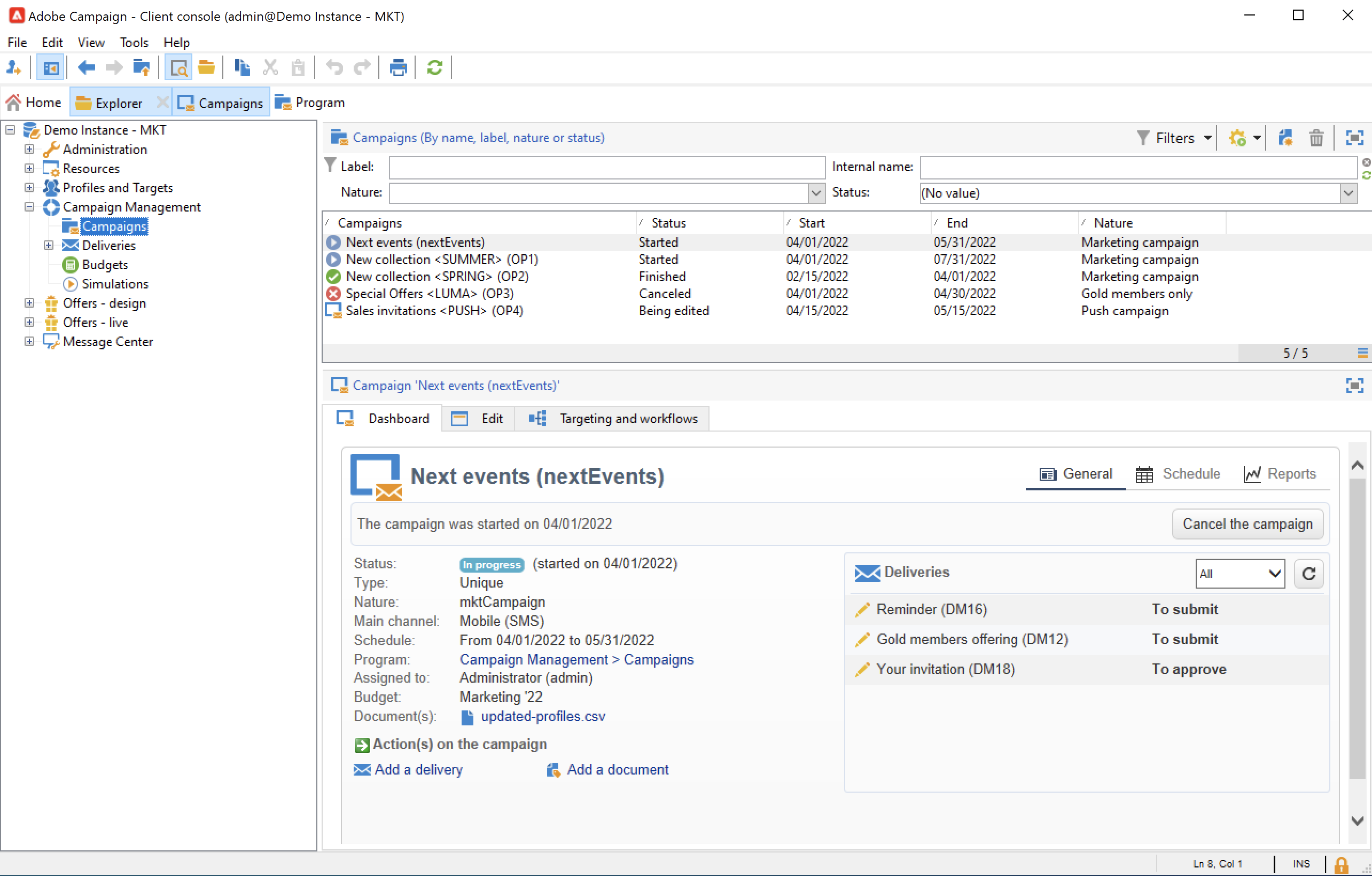The height and width of the screenshot is (876, 1372).
Task: Open the Status dropdown filter
Action: 1347,193
